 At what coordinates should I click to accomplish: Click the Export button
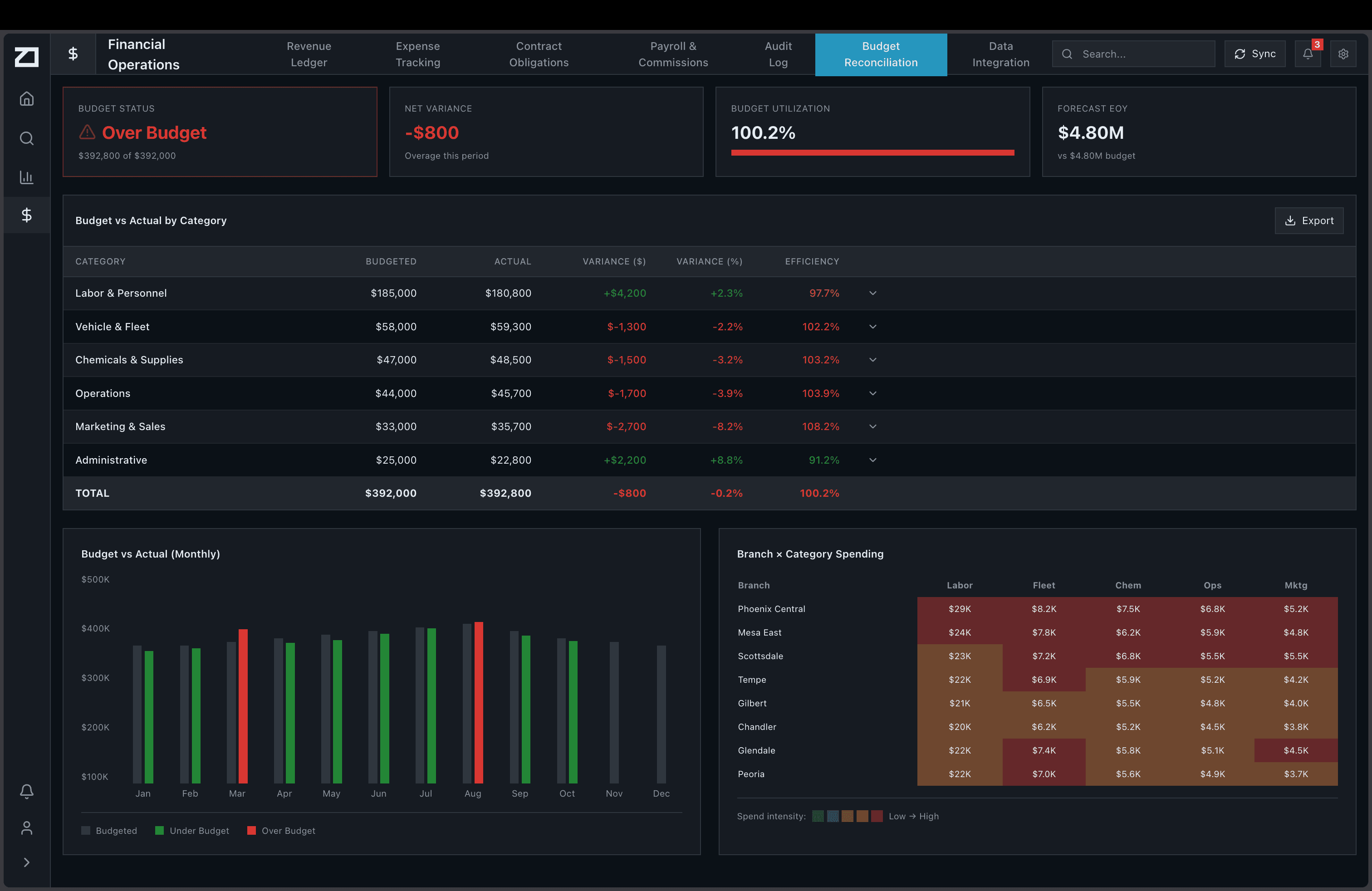(1309, 220)
